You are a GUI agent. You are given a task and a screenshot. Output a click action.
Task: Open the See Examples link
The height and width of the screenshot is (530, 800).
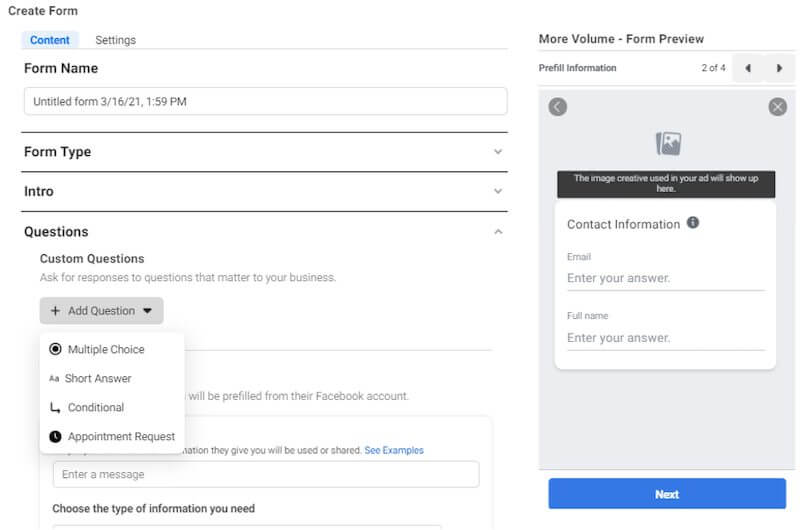coord(393,451)
